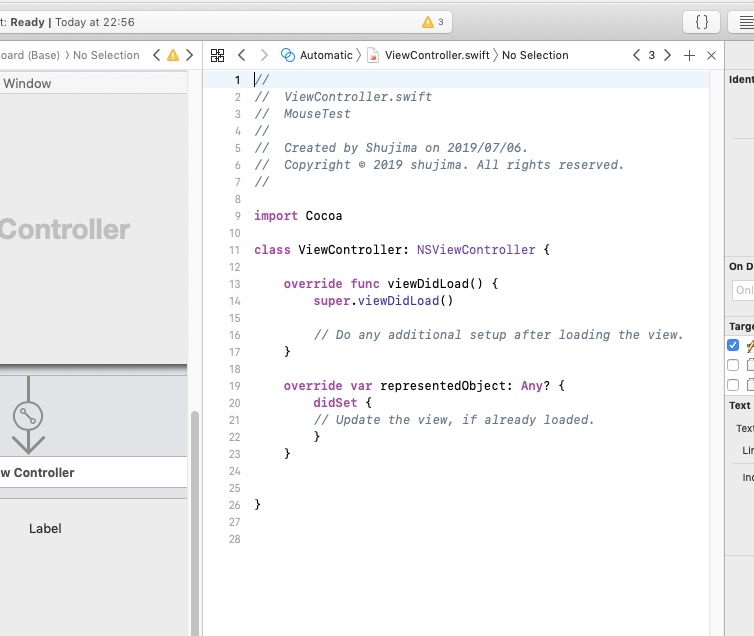Click the MouseTest comment line
The image size is (754, 636).
[302, 114]
